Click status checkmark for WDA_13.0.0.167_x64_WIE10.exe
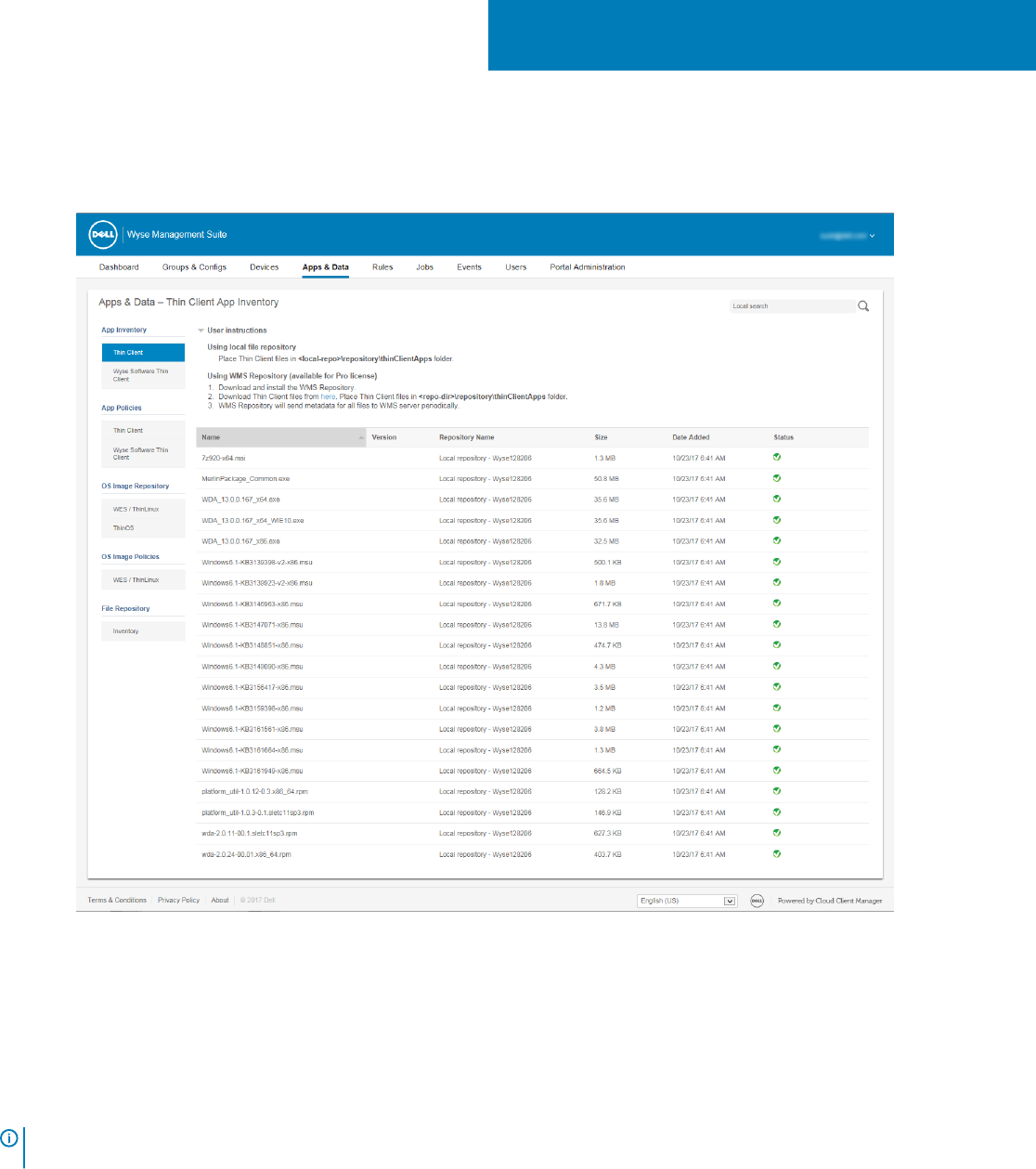 (777, 520)
